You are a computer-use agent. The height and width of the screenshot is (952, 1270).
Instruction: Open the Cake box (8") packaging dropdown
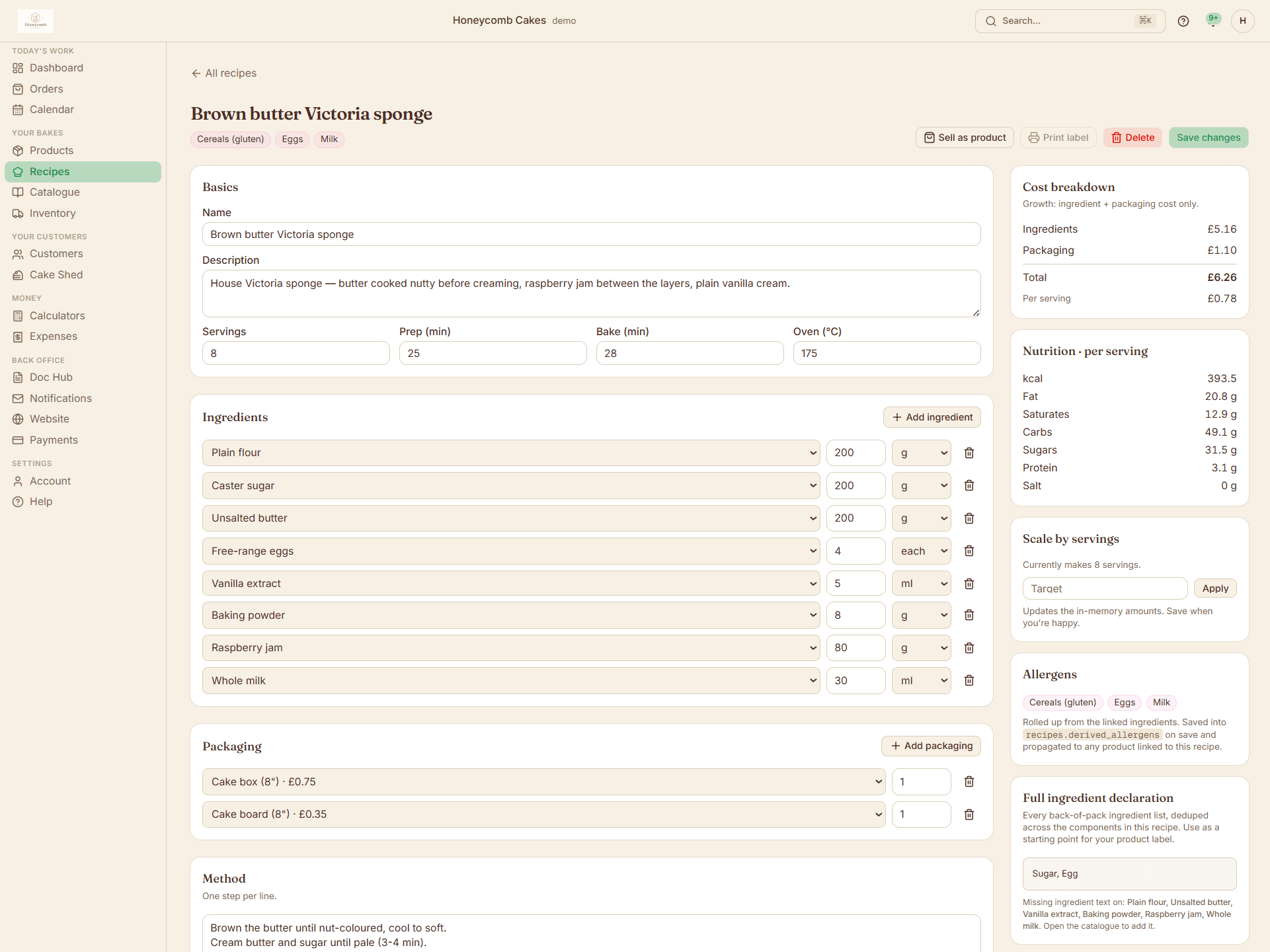[543, 781]
